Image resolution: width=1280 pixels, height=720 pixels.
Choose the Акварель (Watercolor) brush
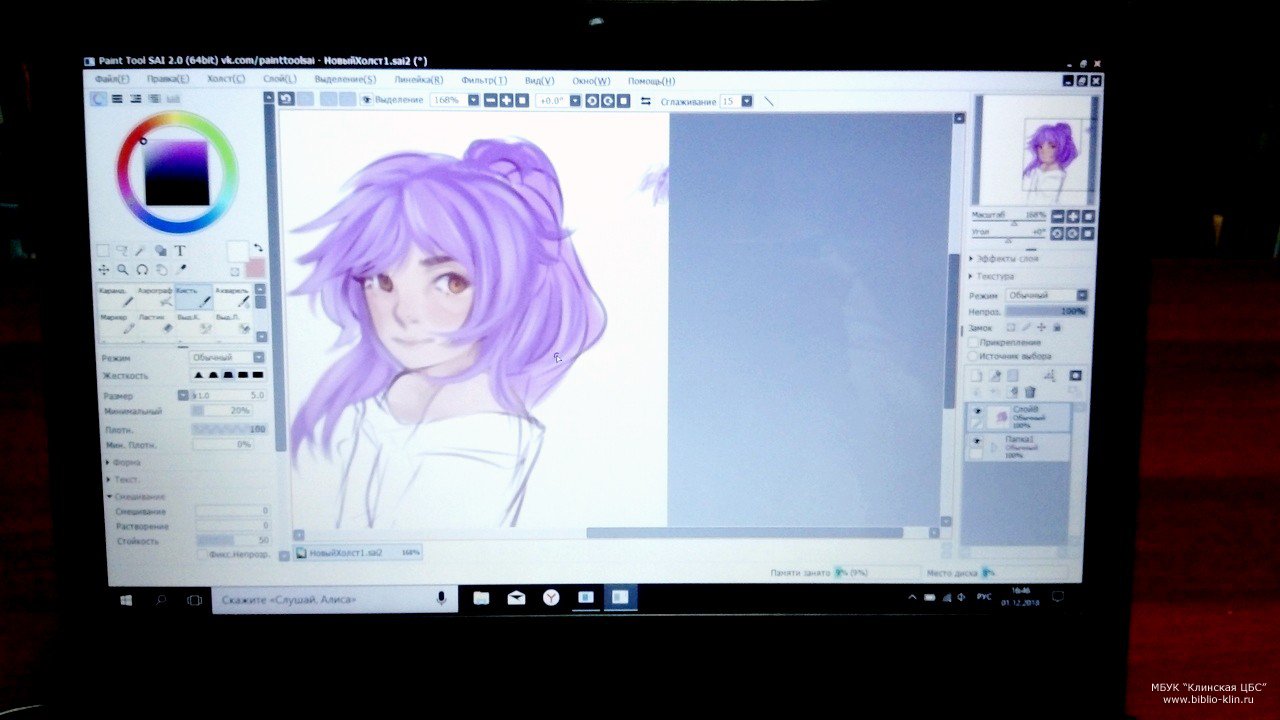click(x=233, y=297)
